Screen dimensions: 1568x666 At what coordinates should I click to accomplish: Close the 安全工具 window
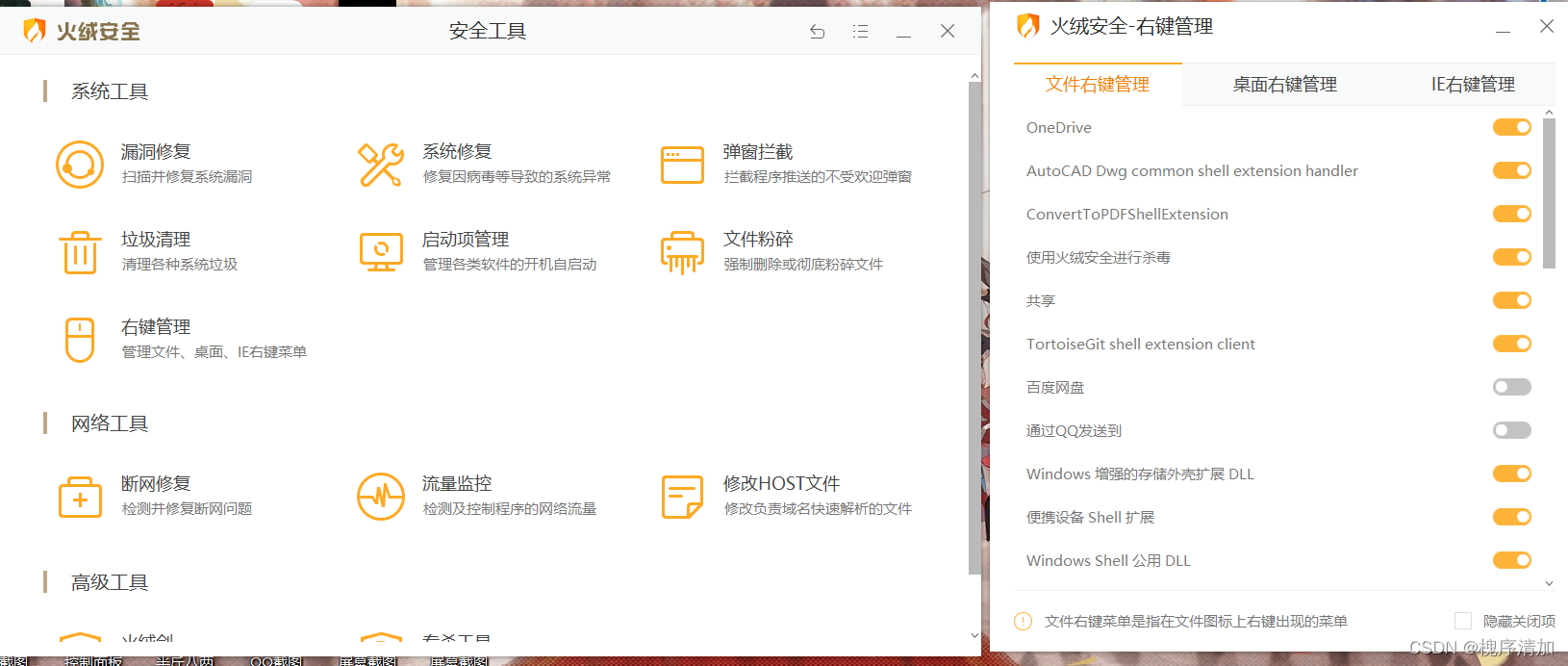948,32
